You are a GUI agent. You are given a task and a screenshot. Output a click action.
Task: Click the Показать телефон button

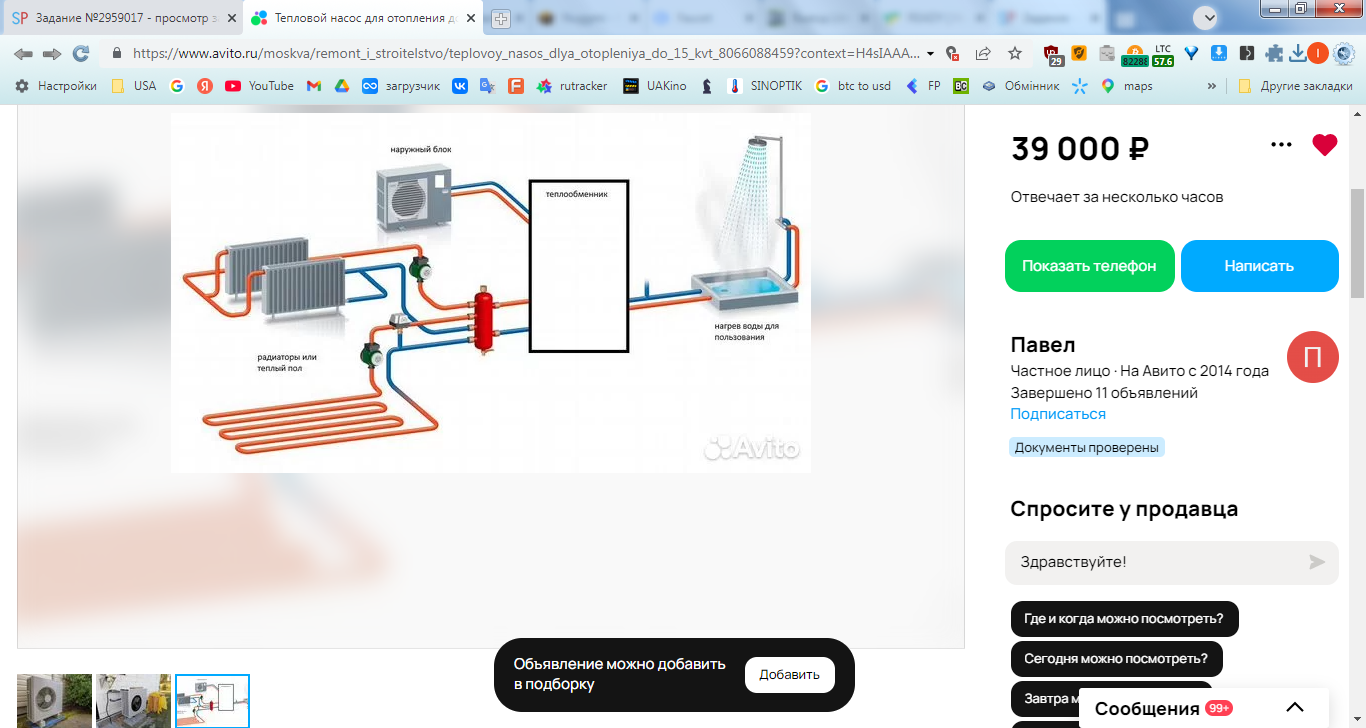pos(1089,266)
